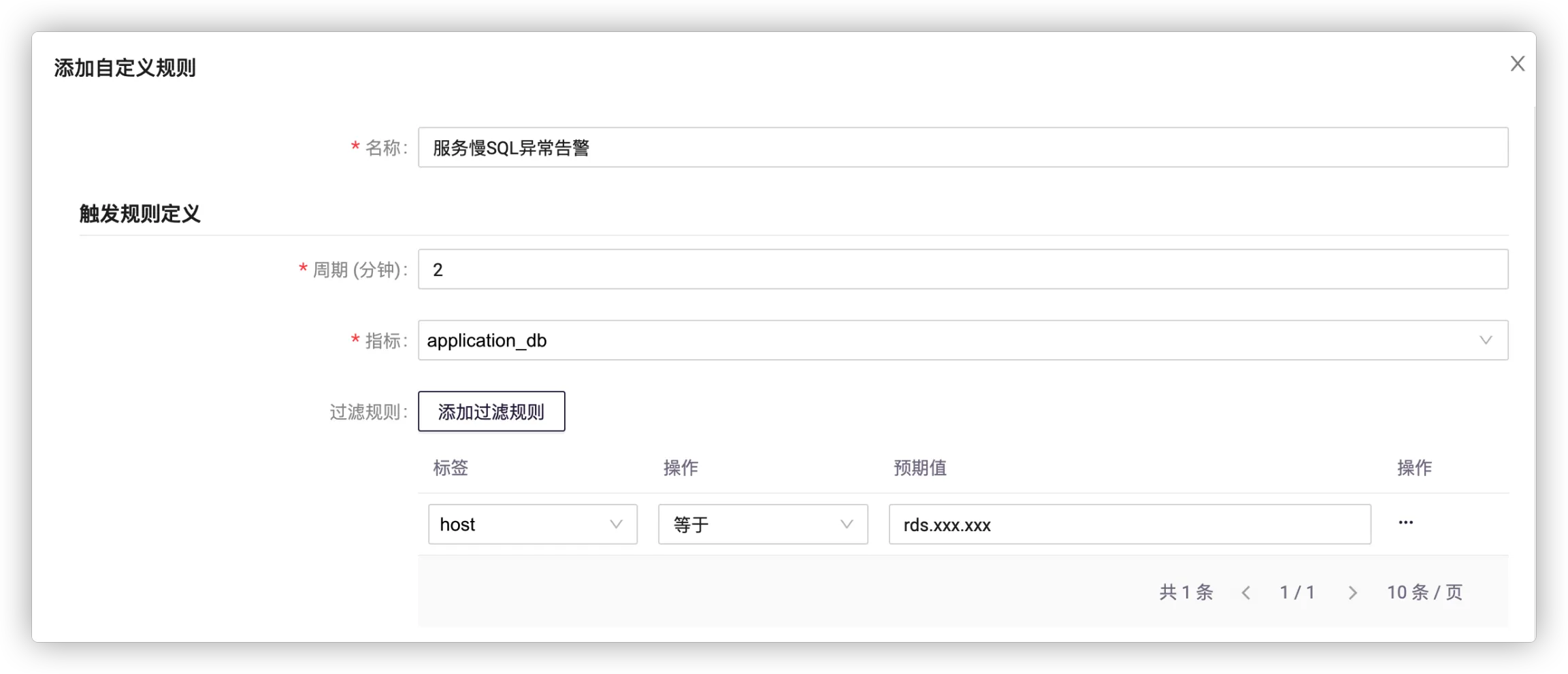Image resolution: width=1568 pixels, height=674 pixels.
Task: Click the 标签 column header
Action: [x=451, y=468]
